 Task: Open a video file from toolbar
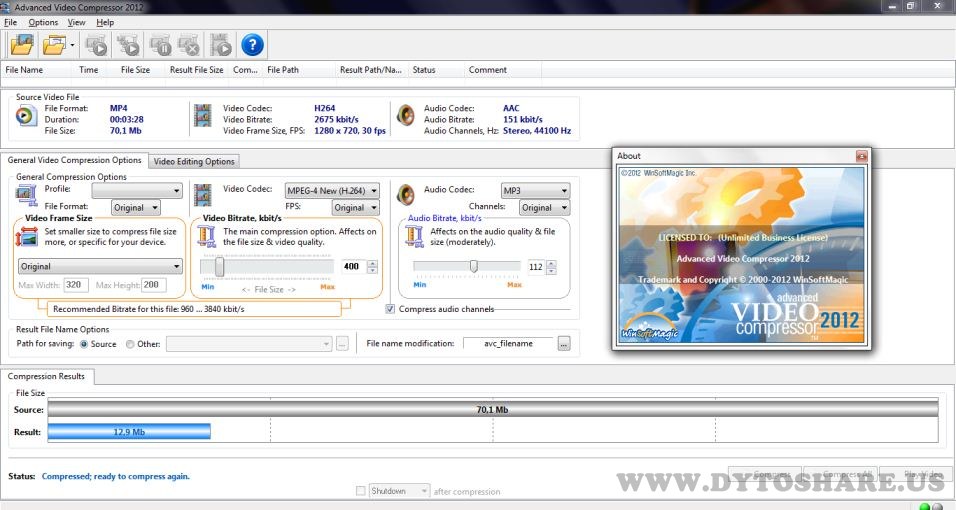pyautogui.click(x=22, y=45)
